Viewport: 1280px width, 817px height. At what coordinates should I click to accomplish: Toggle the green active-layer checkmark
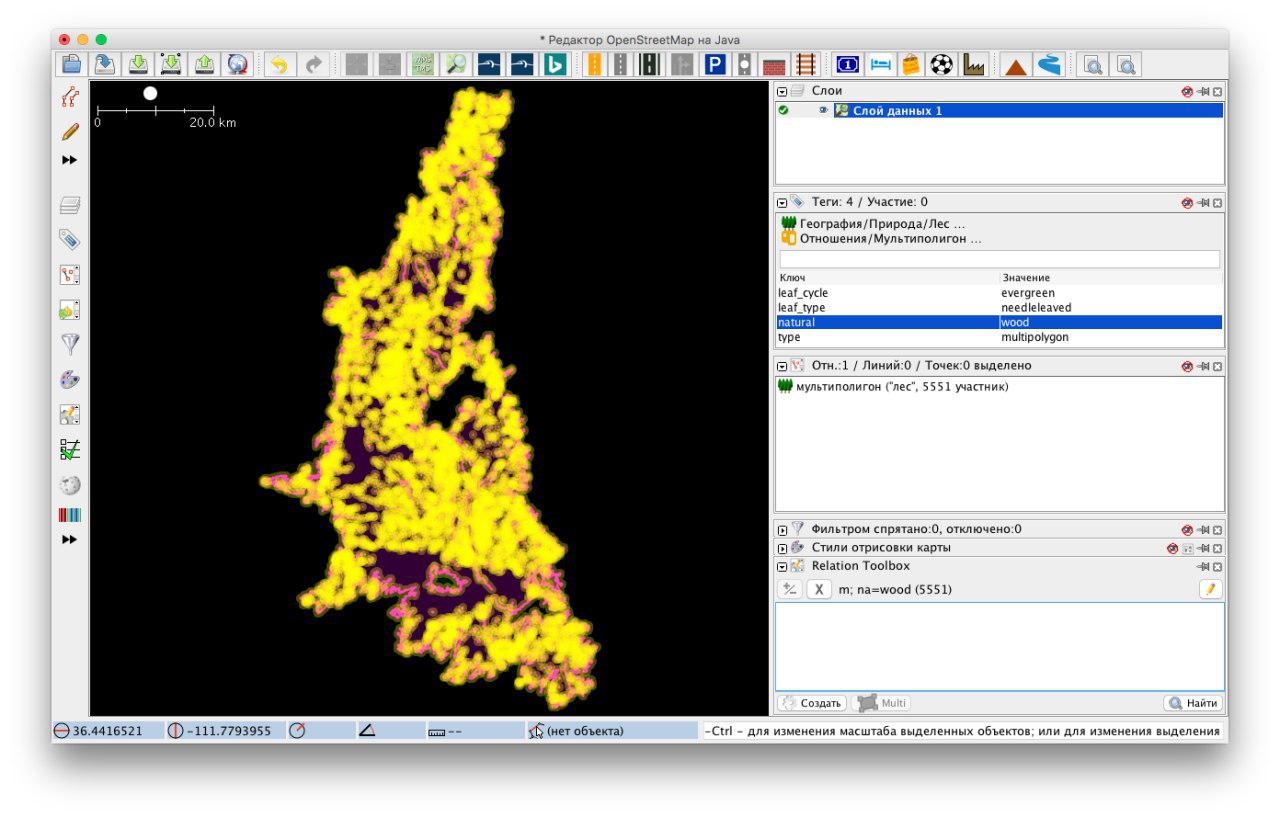(783, 111)
